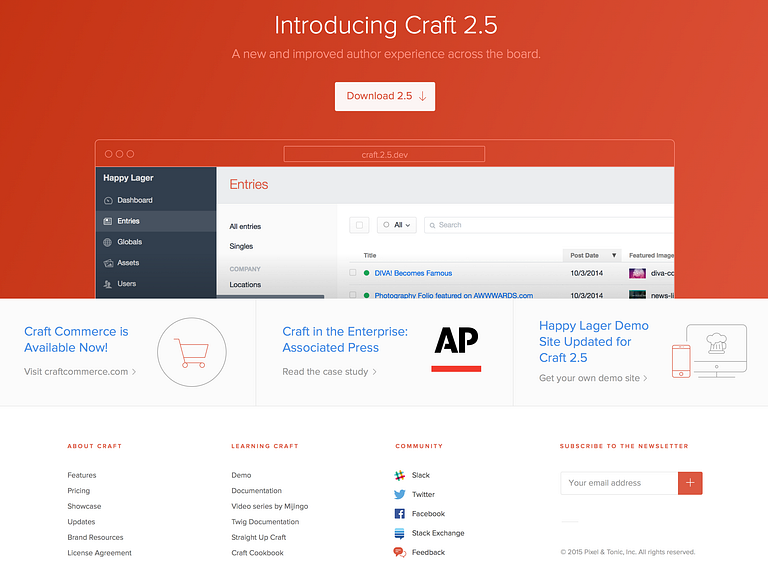Image resolution: width=768 pixels, height=576 pixels.
Task: Open Brand Resources footer link
Action: pos(95,537)
